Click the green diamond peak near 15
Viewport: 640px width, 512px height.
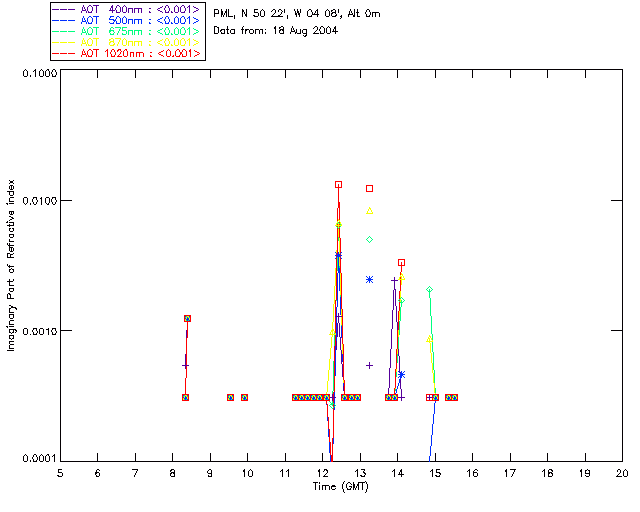(x=429, y=289)
